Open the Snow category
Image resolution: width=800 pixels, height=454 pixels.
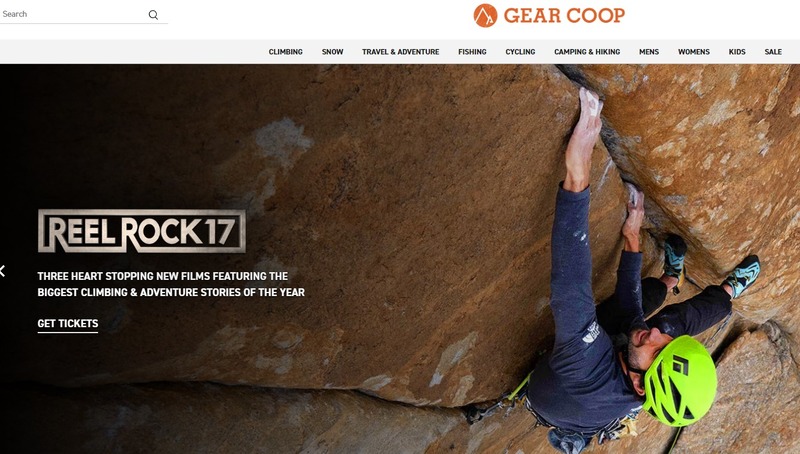point(333,52)
